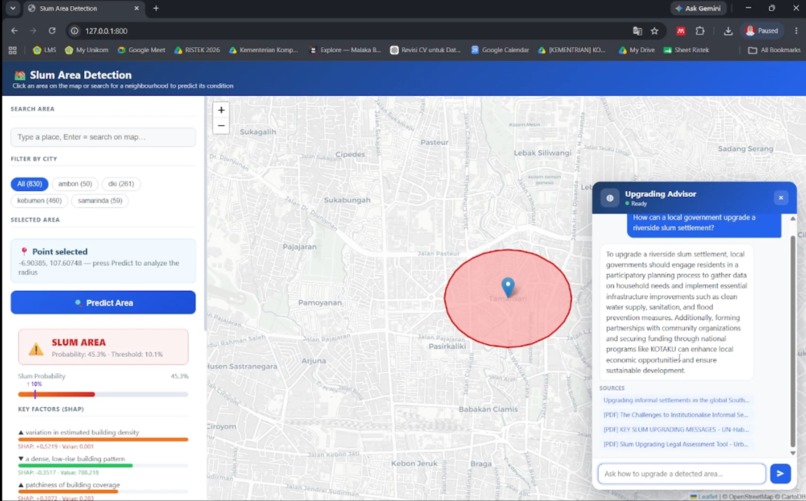This screenshot has height=501, width=806.
Task: Zoom out the map with minus button
Action: [221, 125]
